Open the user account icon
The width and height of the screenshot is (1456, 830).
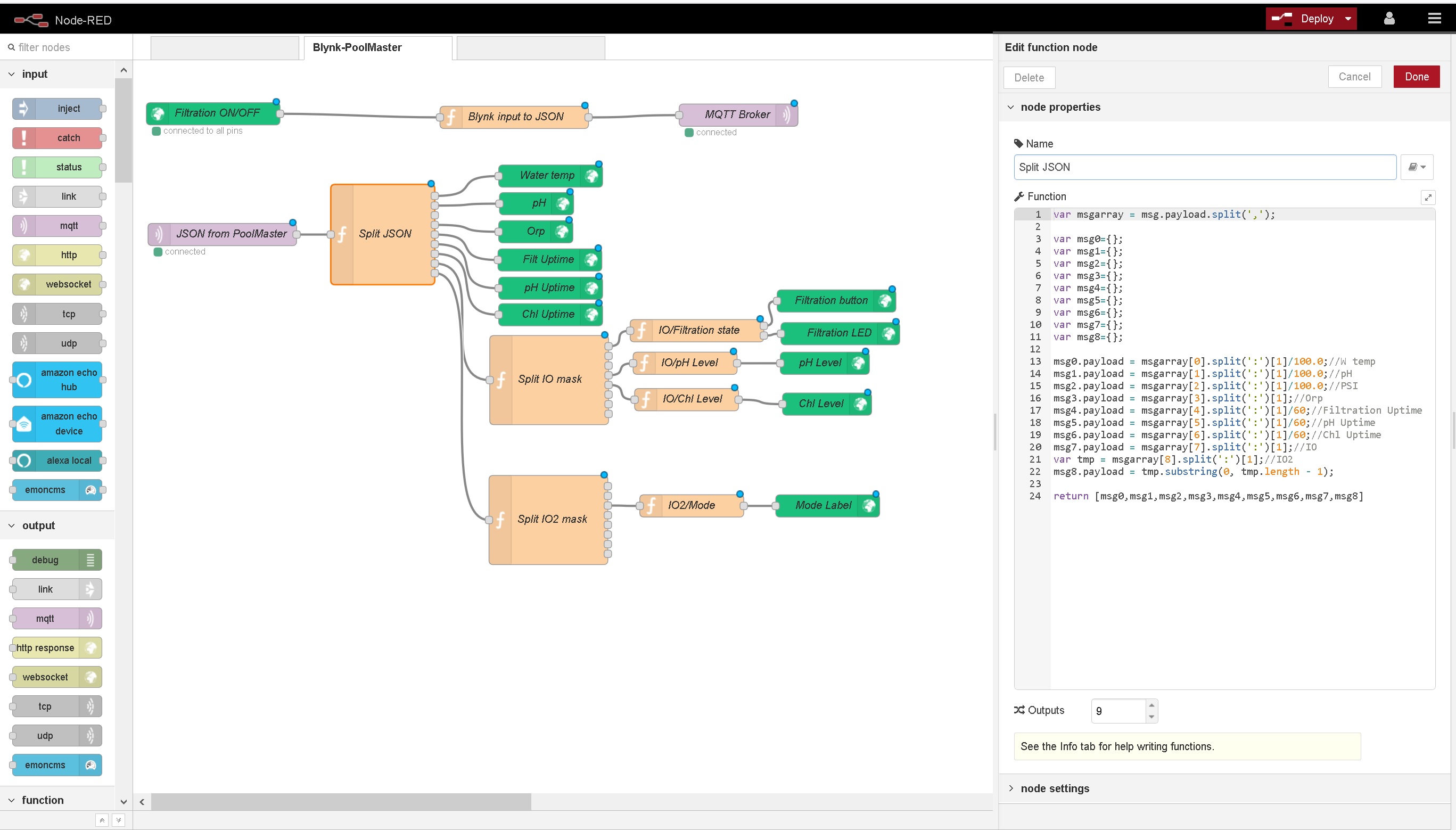click(x=1389, y=19)
